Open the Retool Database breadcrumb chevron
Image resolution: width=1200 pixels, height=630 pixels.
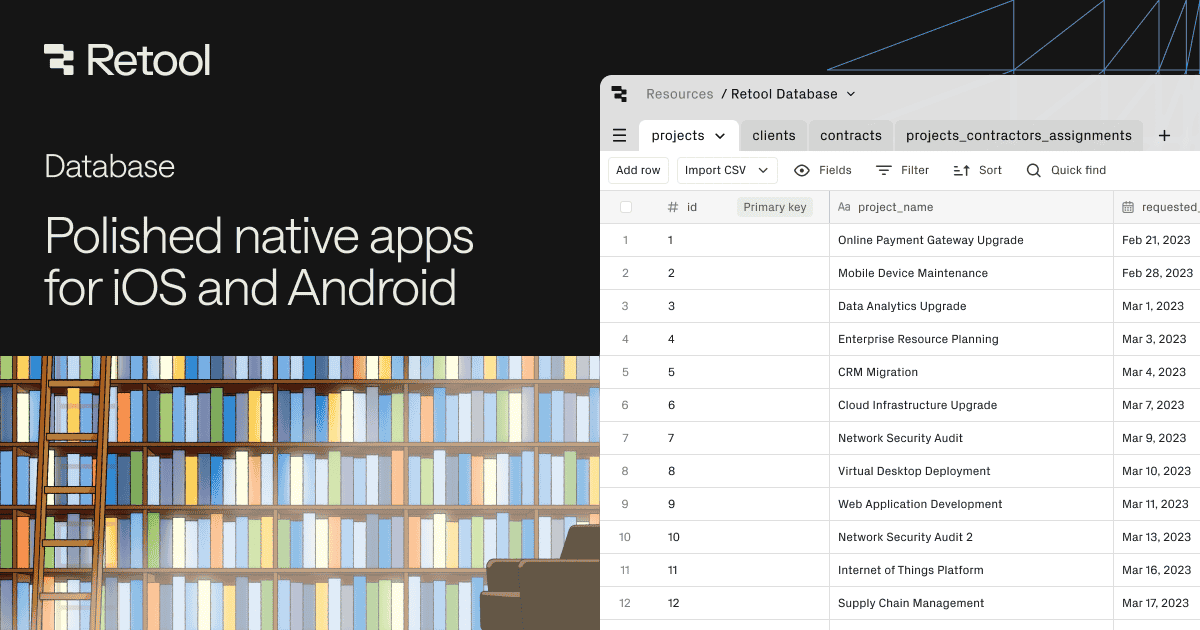pos(851,94)
